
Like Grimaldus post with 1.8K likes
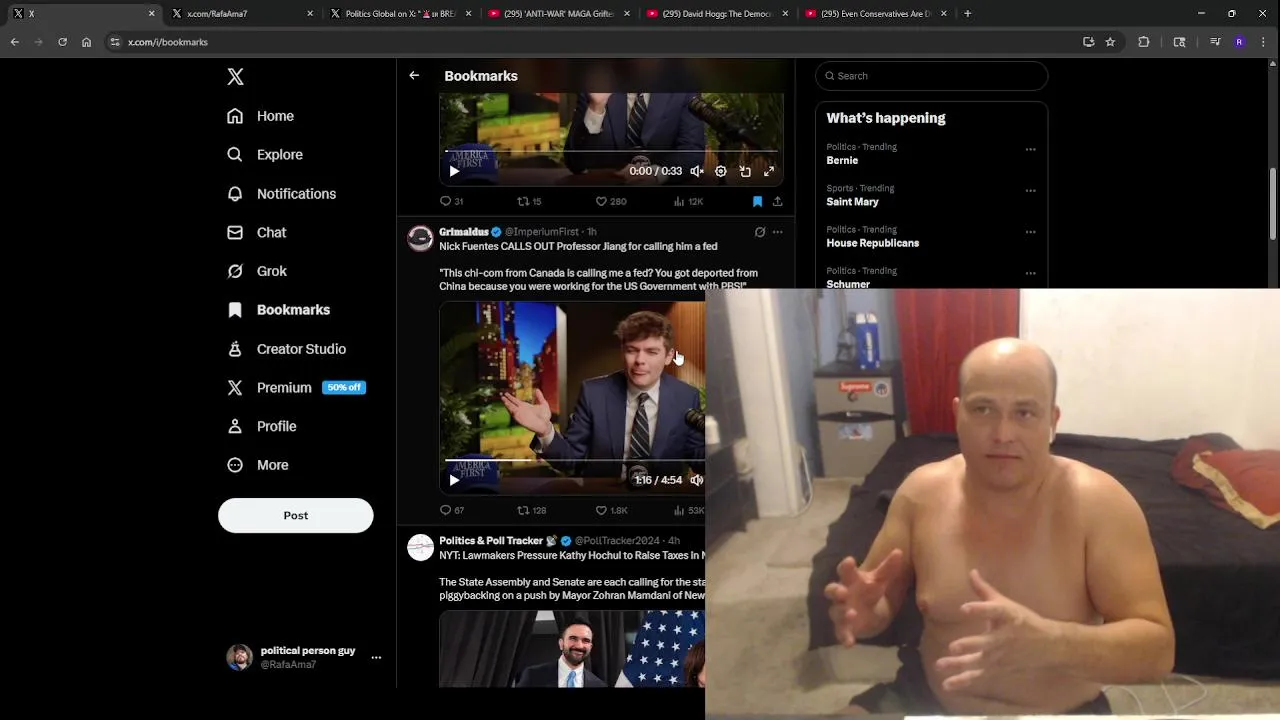coord(611,510)
